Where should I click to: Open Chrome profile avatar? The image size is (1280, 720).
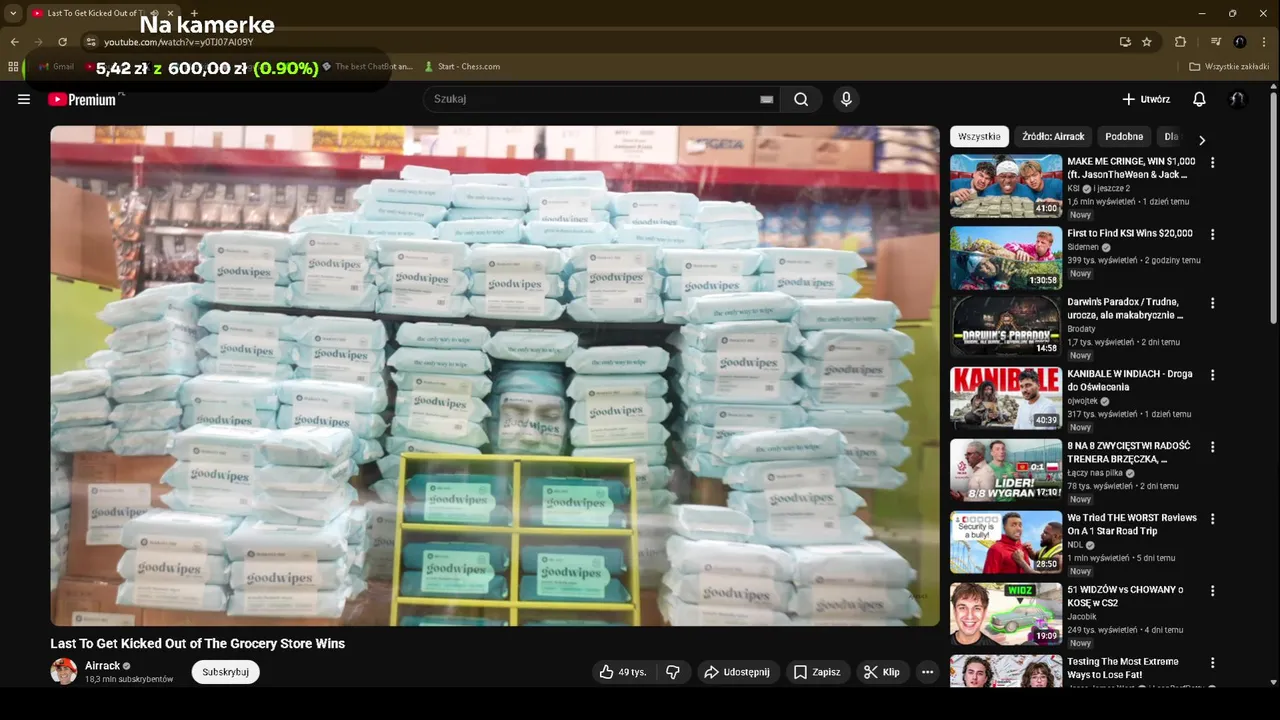[1240, 42]
